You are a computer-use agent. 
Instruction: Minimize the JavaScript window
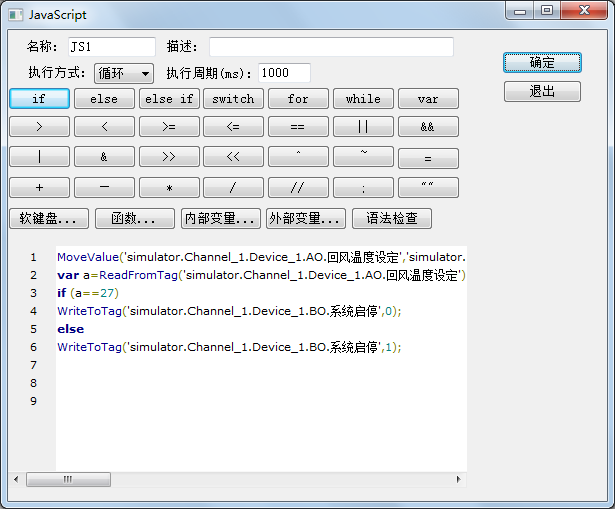click(x=520, y=10)
